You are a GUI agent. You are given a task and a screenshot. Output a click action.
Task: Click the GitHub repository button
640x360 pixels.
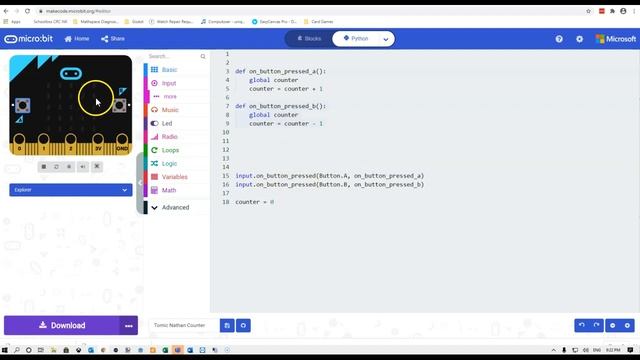tap(243, 325)
